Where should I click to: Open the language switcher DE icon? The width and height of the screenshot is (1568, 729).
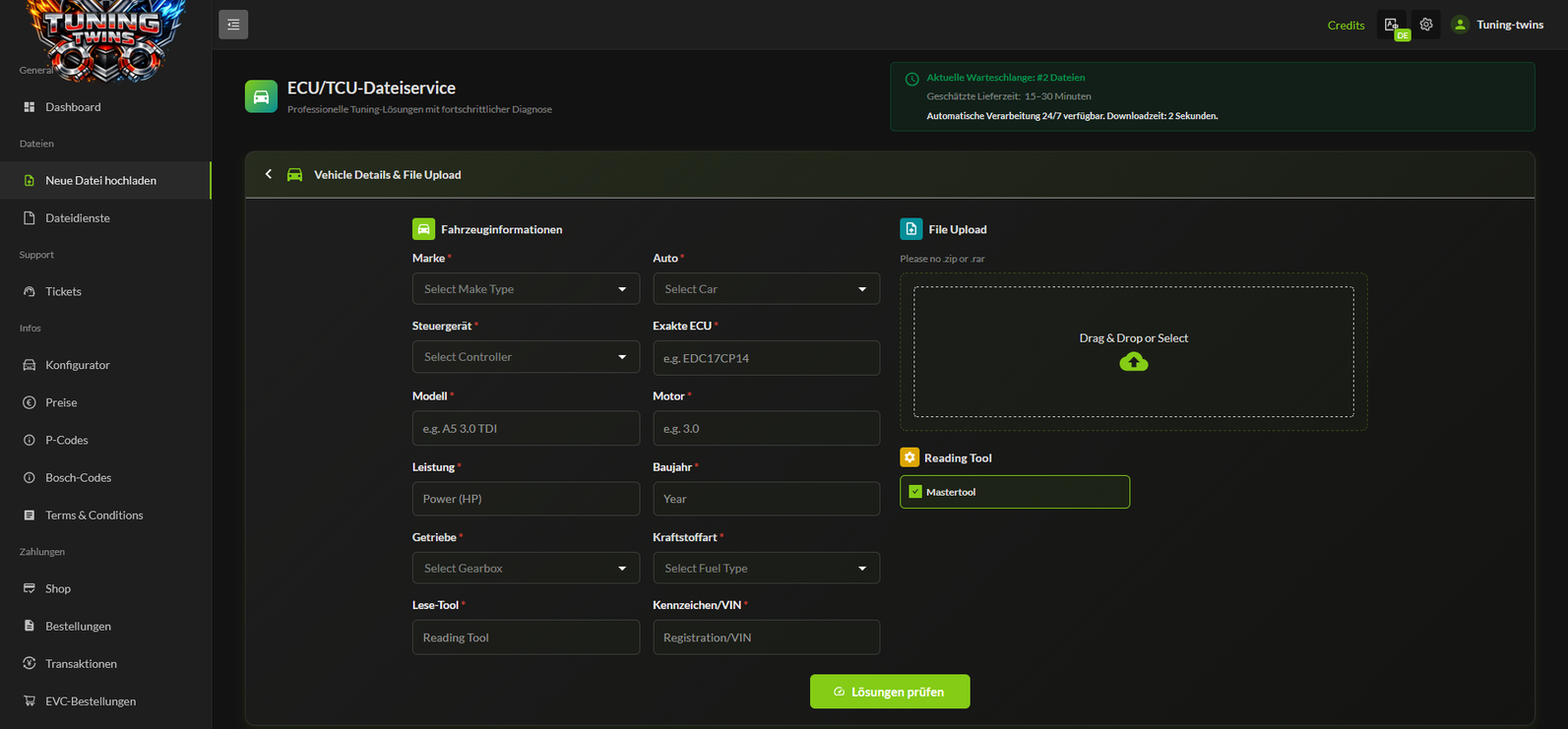click(1394, 26)
